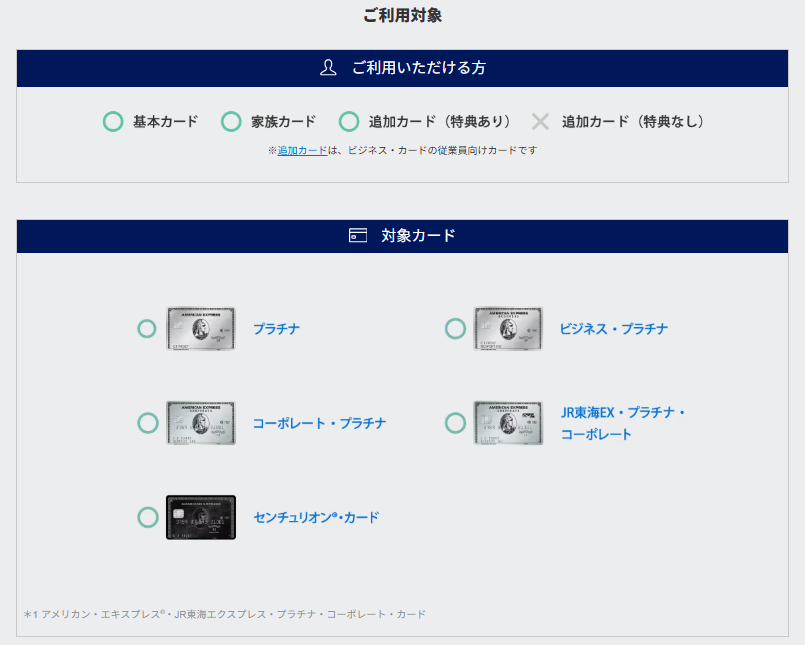Click the ご利用いただける方 header text

(x=419, y=68)
